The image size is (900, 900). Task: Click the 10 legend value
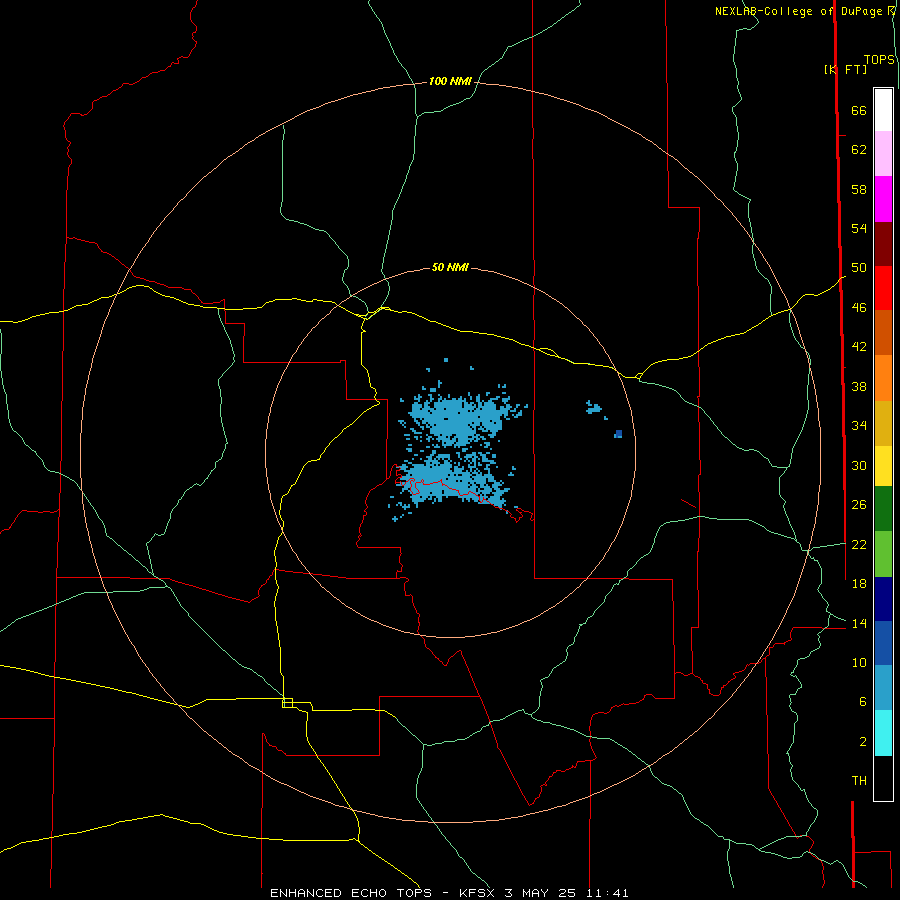point(859,663)
